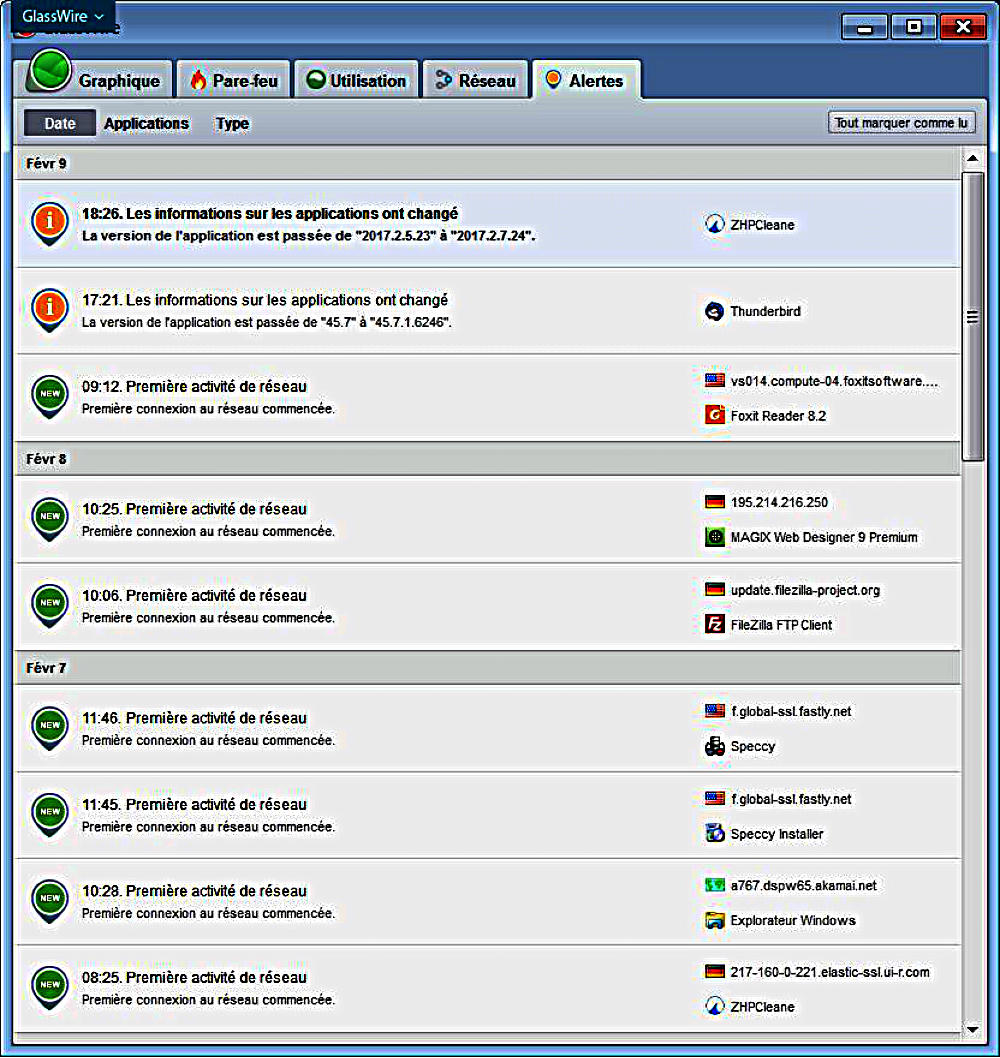The image size is (1000, 1058).
Task: Click the Speccy Installer icon
Action: coord(715,833)
